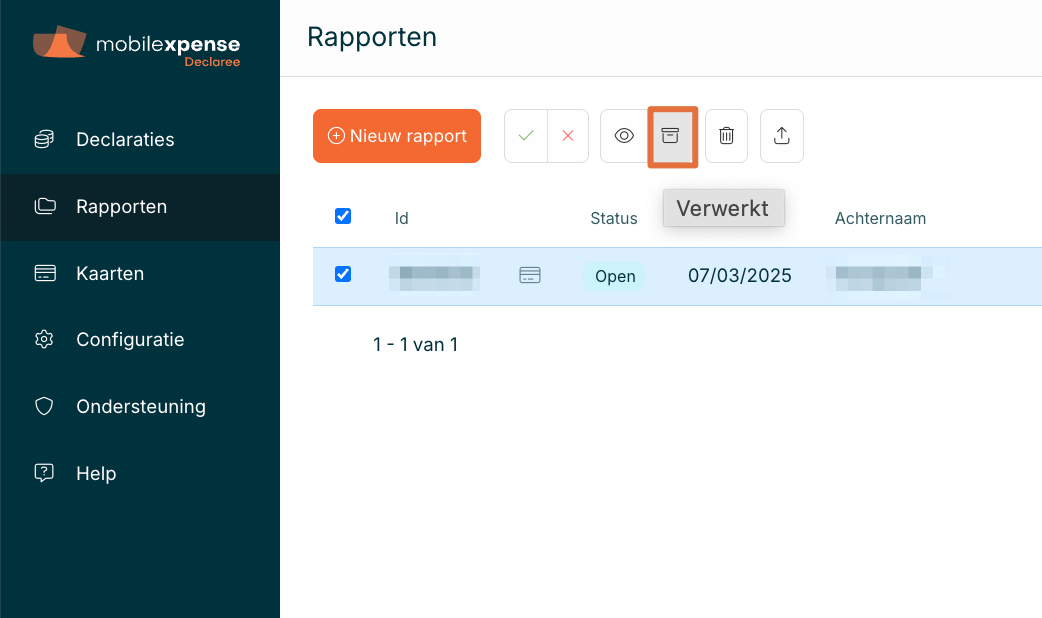Open Ondersteuning in the sidebar
Image resolution: width=1042 pixels, height=618 pixels.
coord(140,407)
